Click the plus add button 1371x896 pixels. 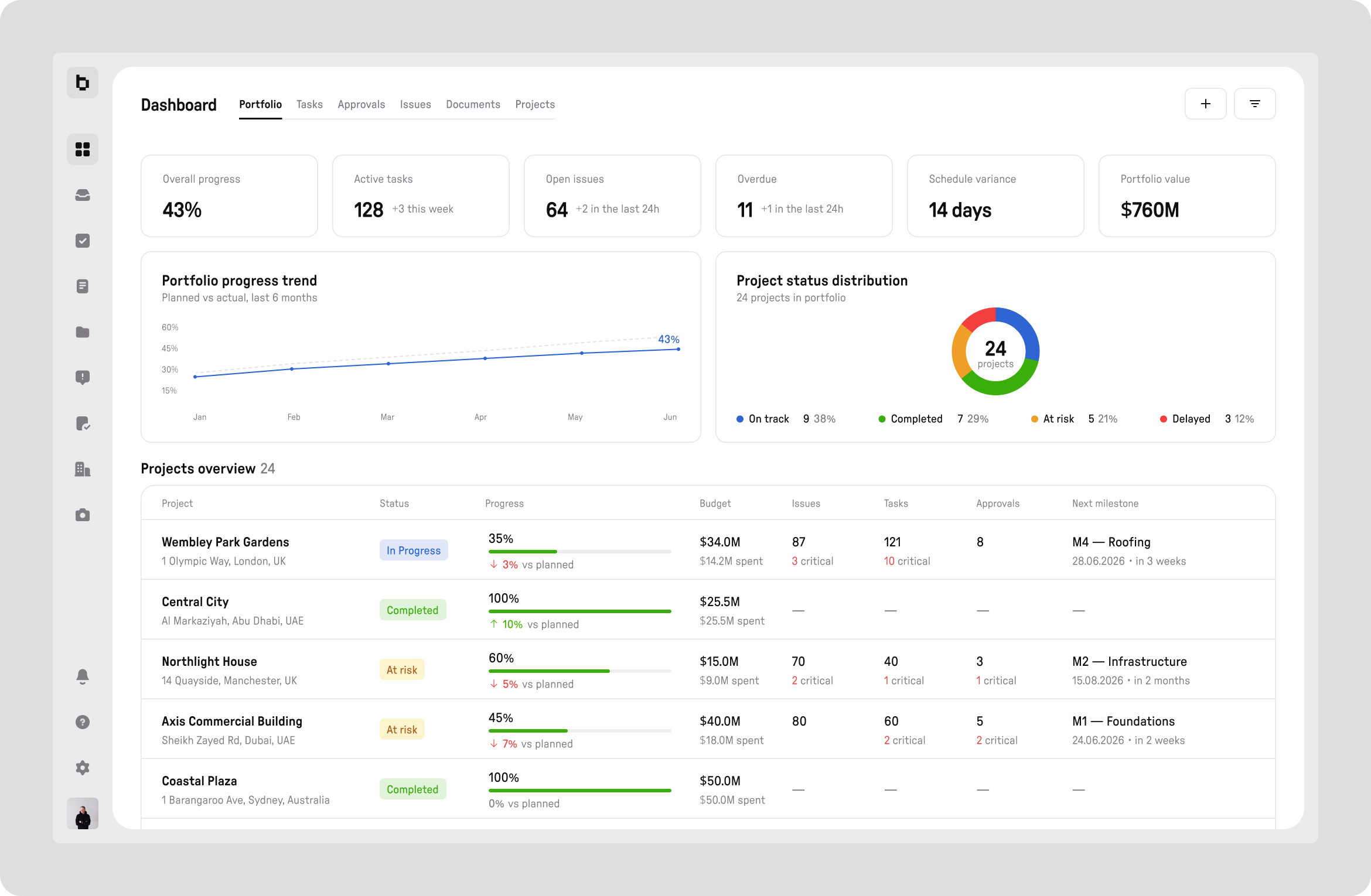(1206, 104)
